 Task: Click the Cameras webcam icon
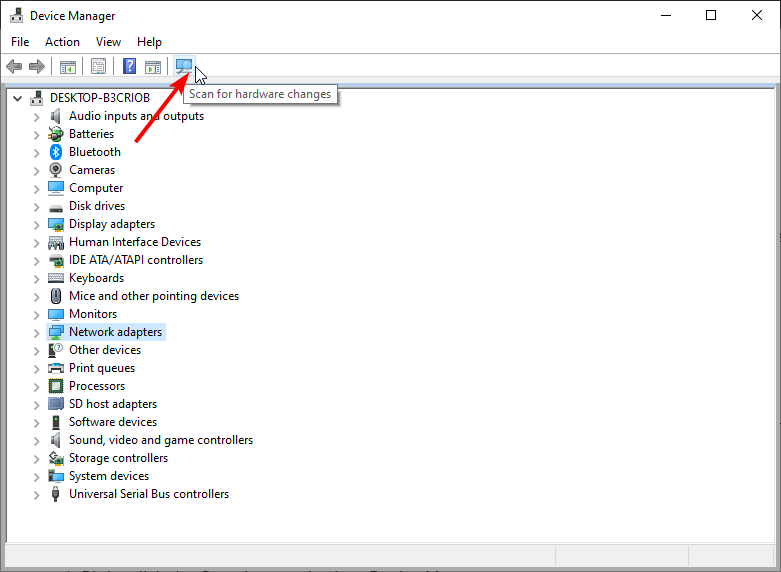(55, 170)
